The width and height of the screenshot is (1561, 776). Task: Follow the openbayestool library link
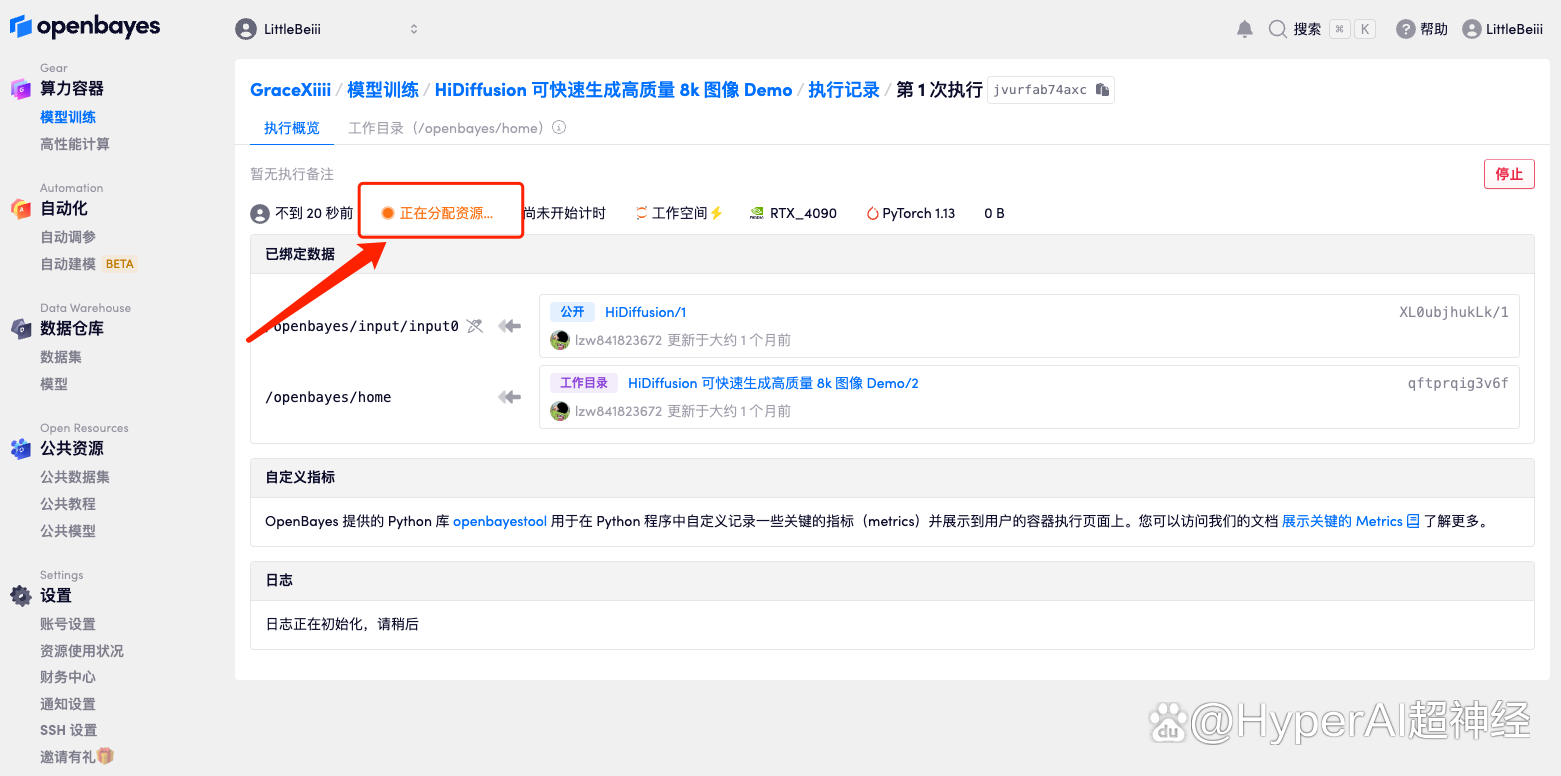499,521
